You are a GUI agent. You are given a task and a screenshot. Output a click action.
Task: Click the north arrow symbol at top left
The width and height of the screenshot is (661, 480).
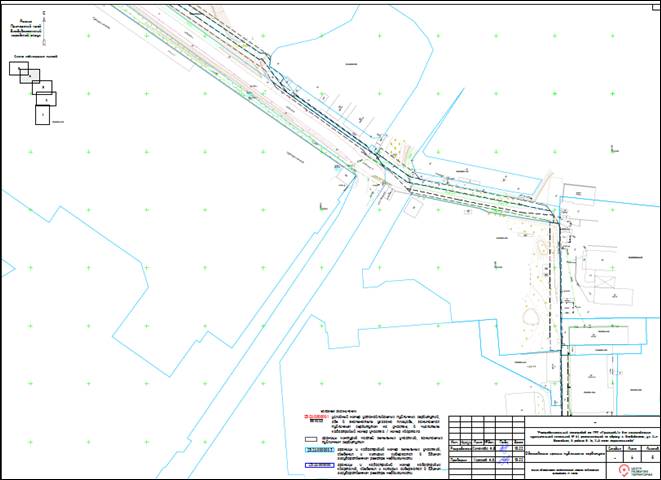click(44, 28)
